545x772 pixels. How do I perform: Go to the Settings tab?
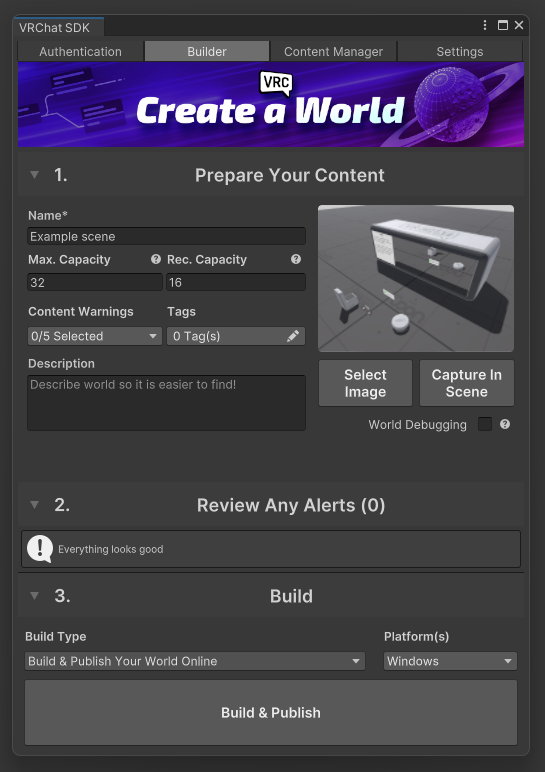click(460, 52)
